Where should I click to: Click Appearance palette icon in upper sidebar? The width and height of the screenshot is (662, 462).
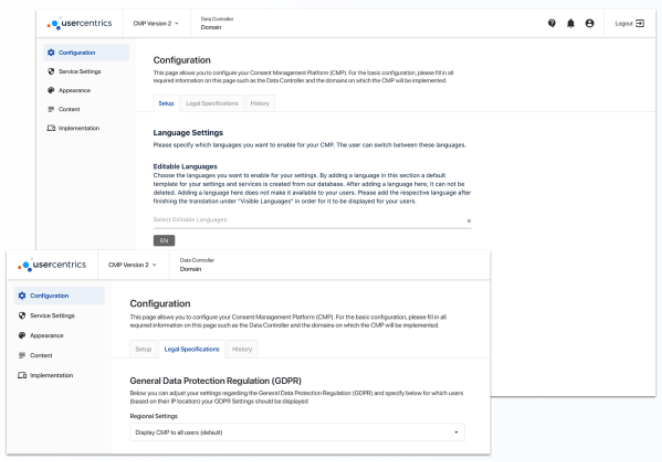coord(51,90)
